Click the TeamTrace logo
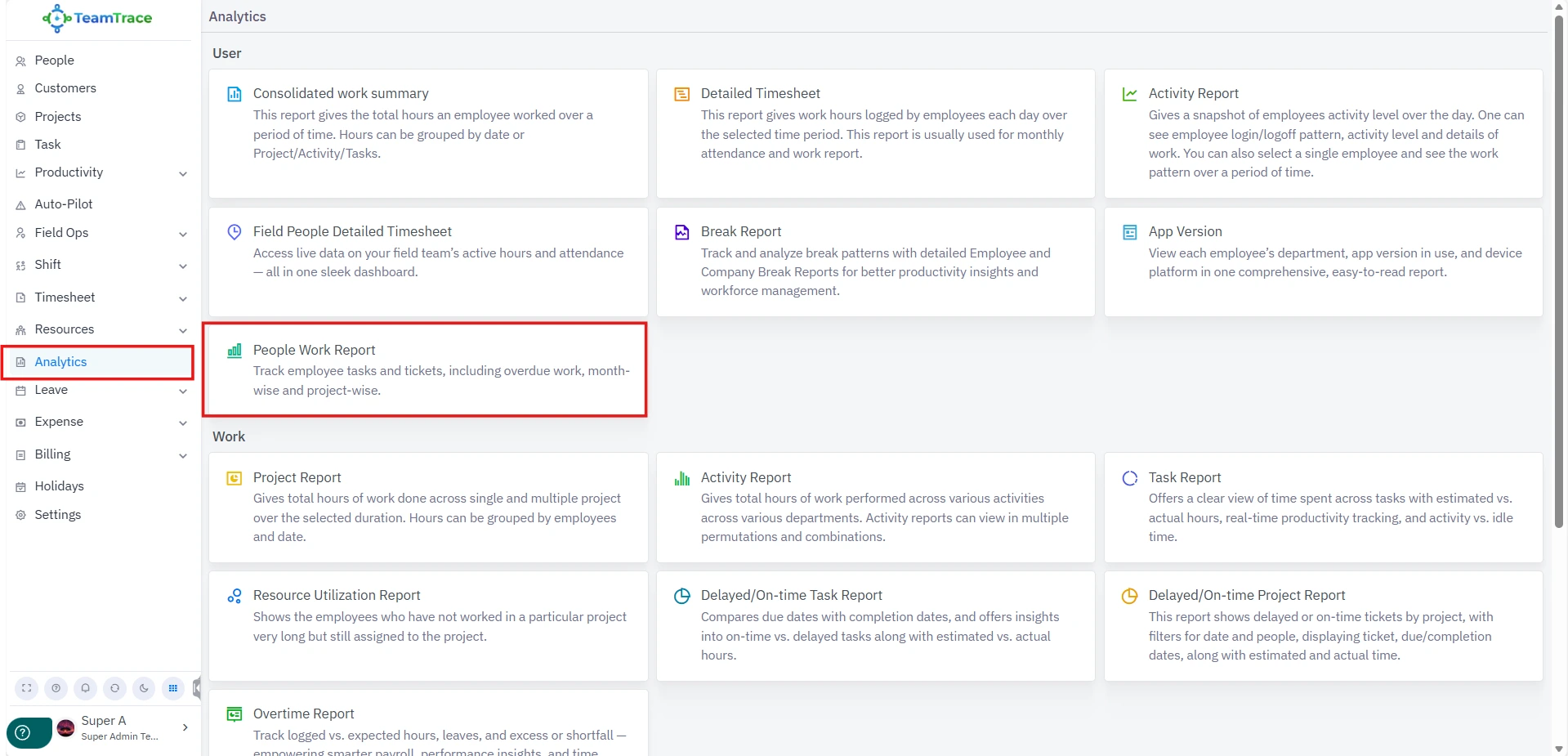1568x756 pixels. 98,18
